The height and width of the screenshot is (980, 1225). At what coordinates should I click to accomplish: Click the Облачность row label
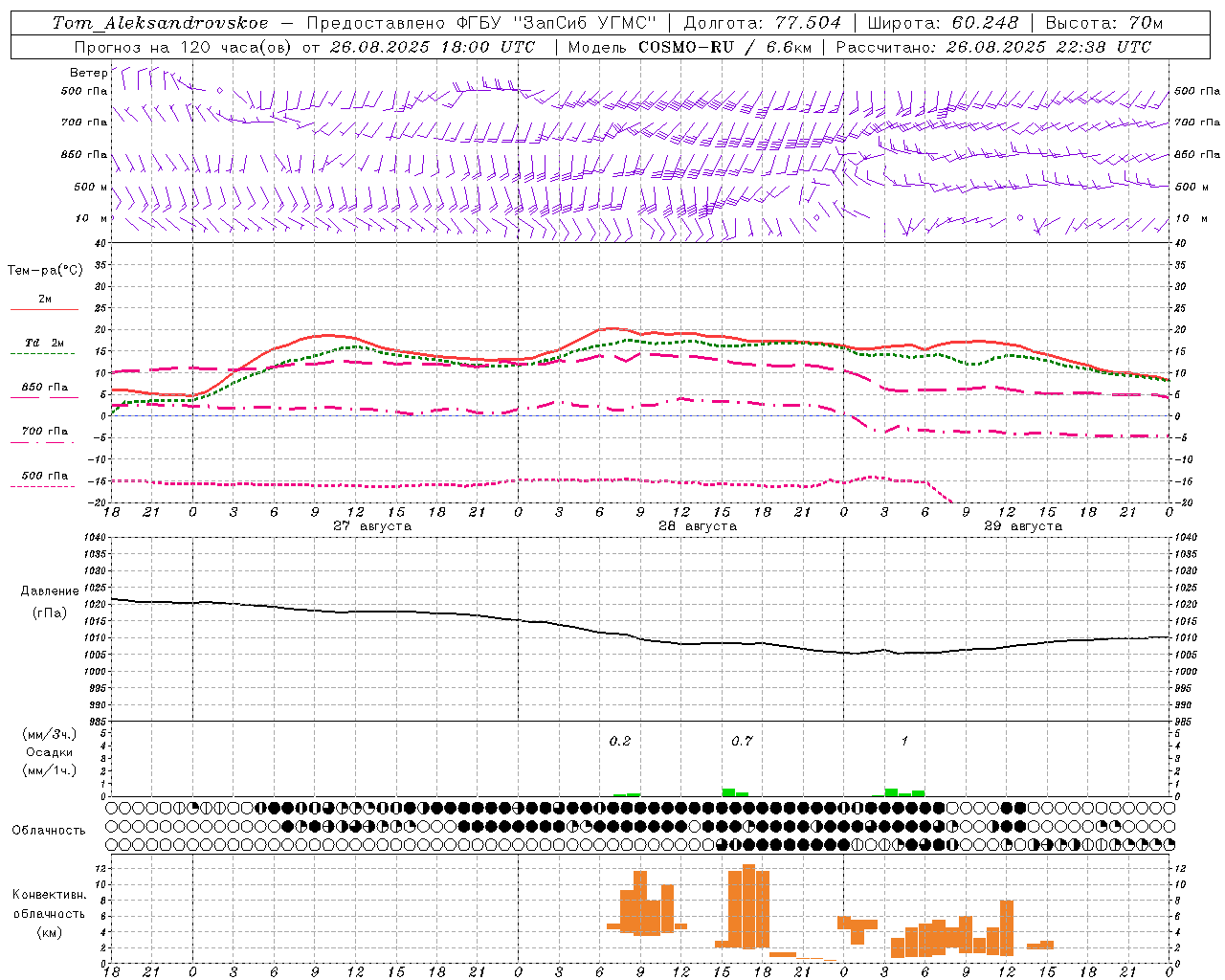point(49,831)
